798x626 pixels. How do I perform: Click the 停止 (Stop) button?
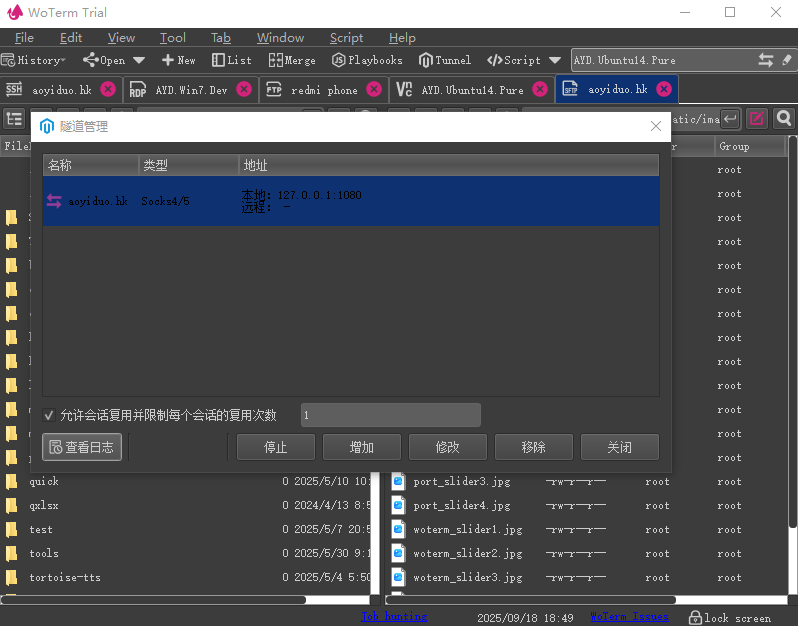click(x=276, y=447)
